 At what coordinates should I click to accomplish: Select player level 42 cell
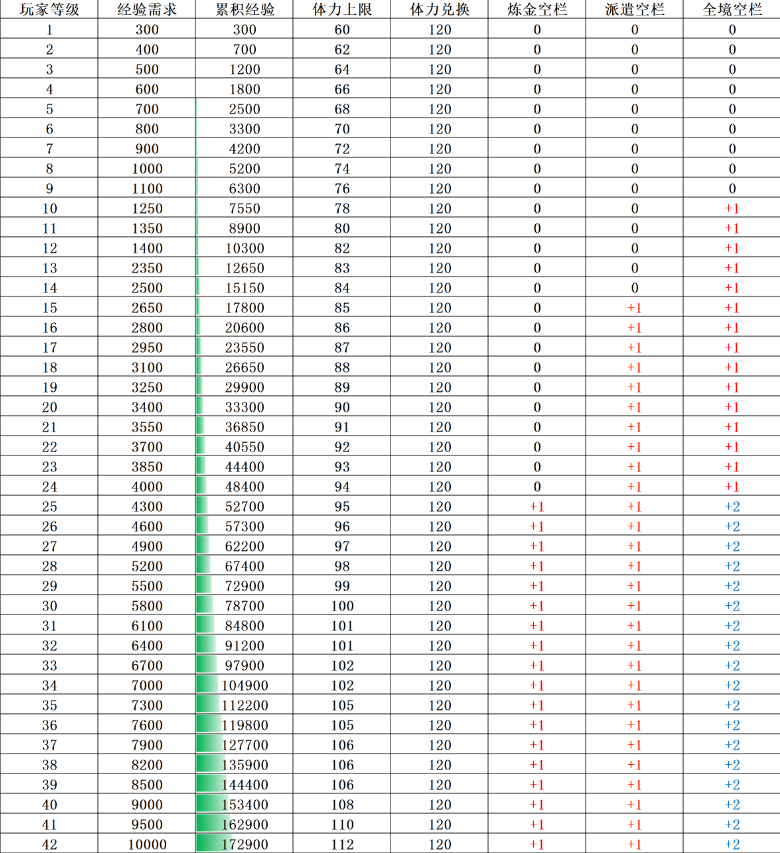(x=49, y=844)
